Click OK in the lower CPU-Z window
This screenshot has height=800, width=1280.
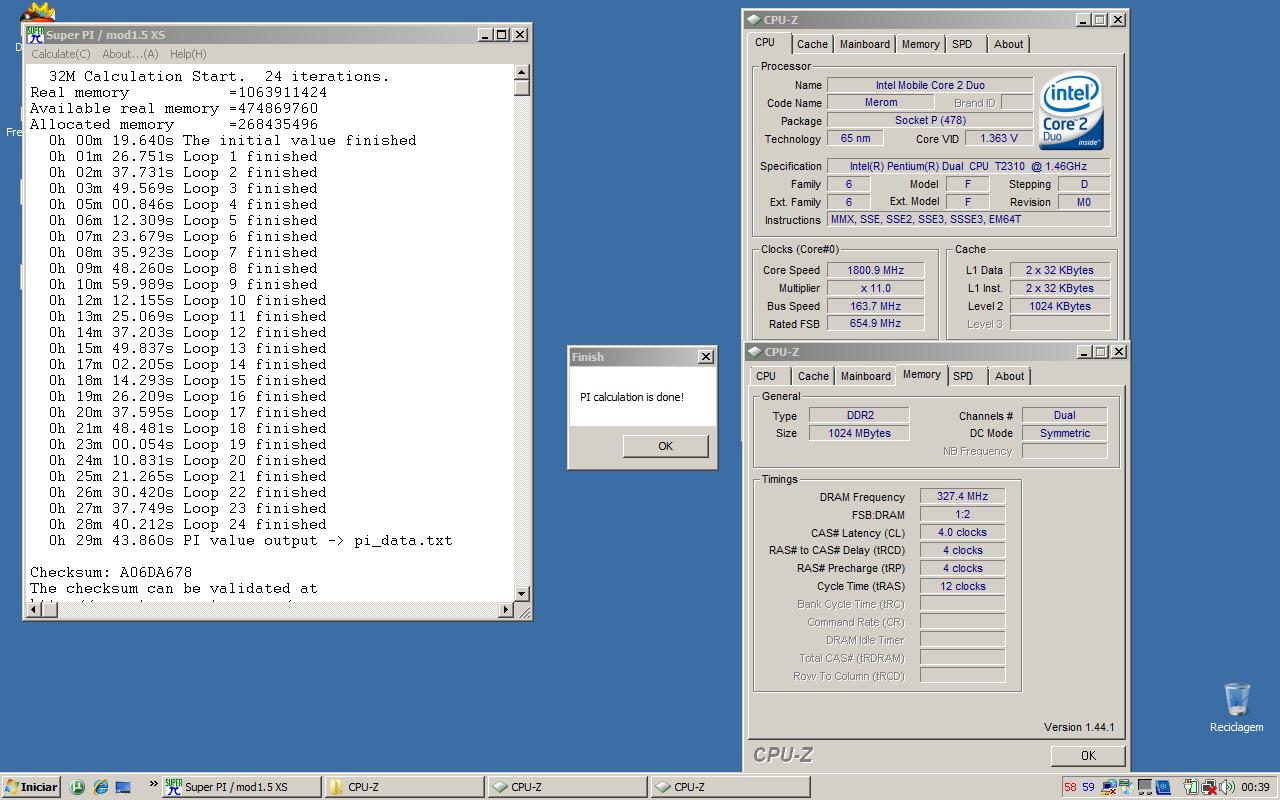1088,756
